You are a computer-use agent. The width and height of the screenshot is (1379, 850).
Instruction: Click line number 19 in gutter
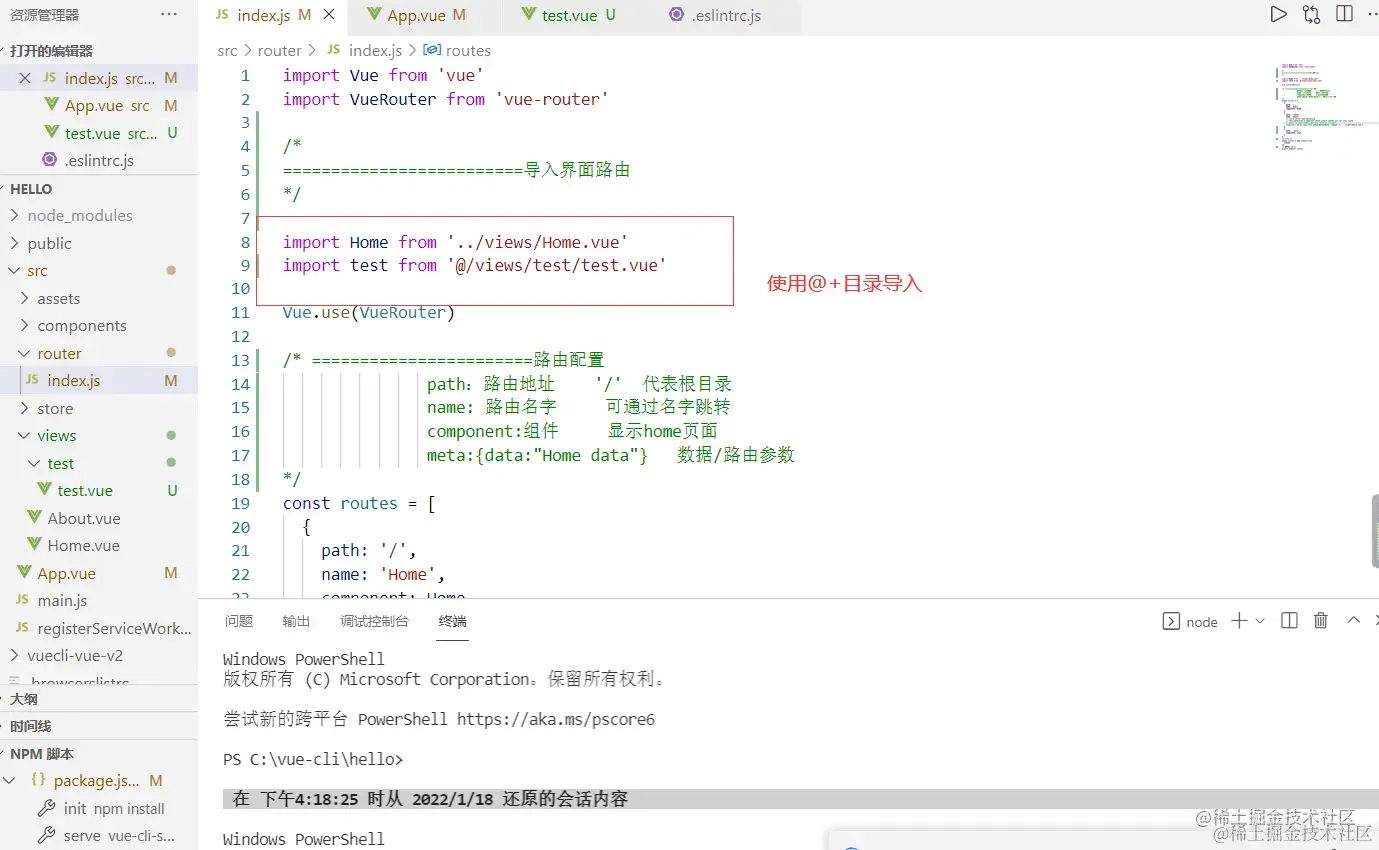coord(240,503)
